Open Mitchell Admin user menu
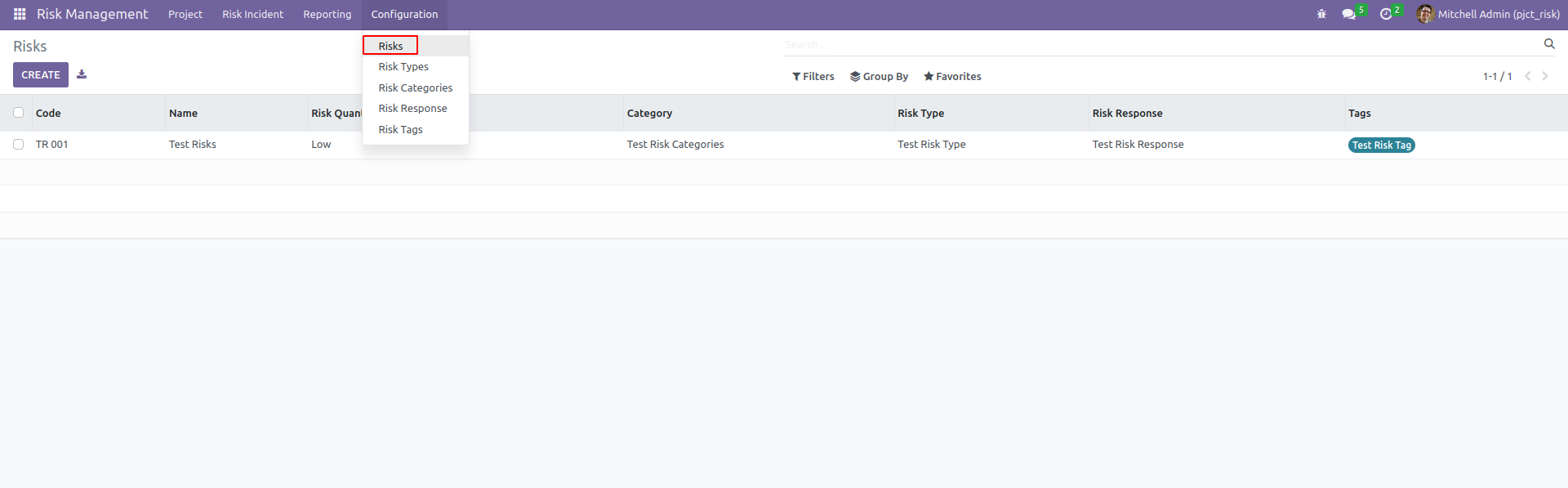 (1488, 14)
